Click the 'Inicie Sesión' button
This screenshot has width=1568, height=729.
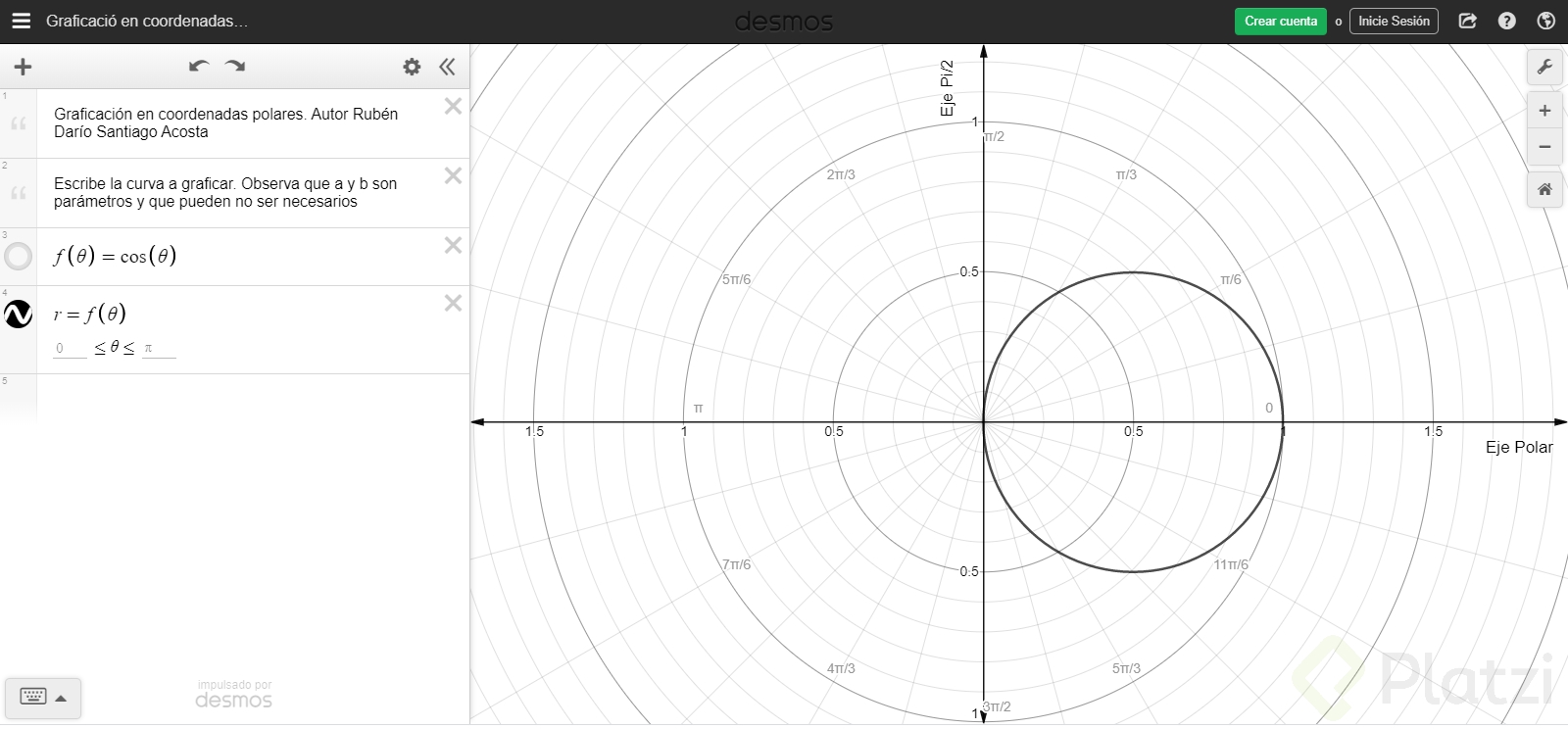1394,21
